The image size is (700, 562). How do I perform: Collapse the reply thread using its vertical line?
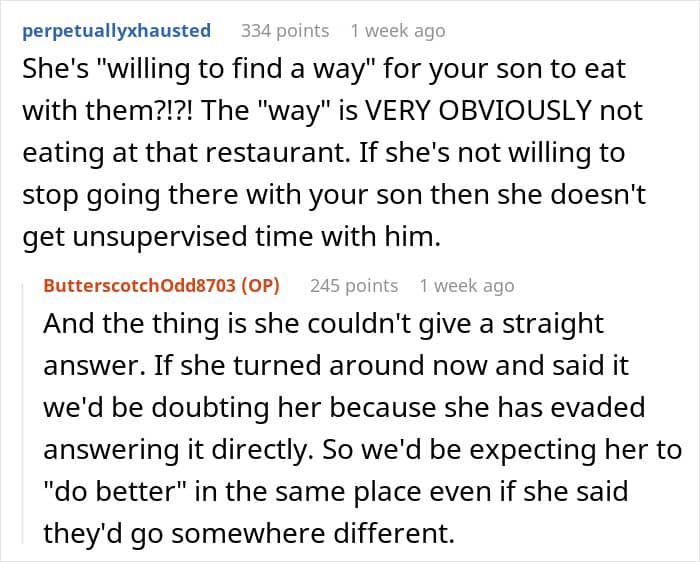[x=23, y=413]
